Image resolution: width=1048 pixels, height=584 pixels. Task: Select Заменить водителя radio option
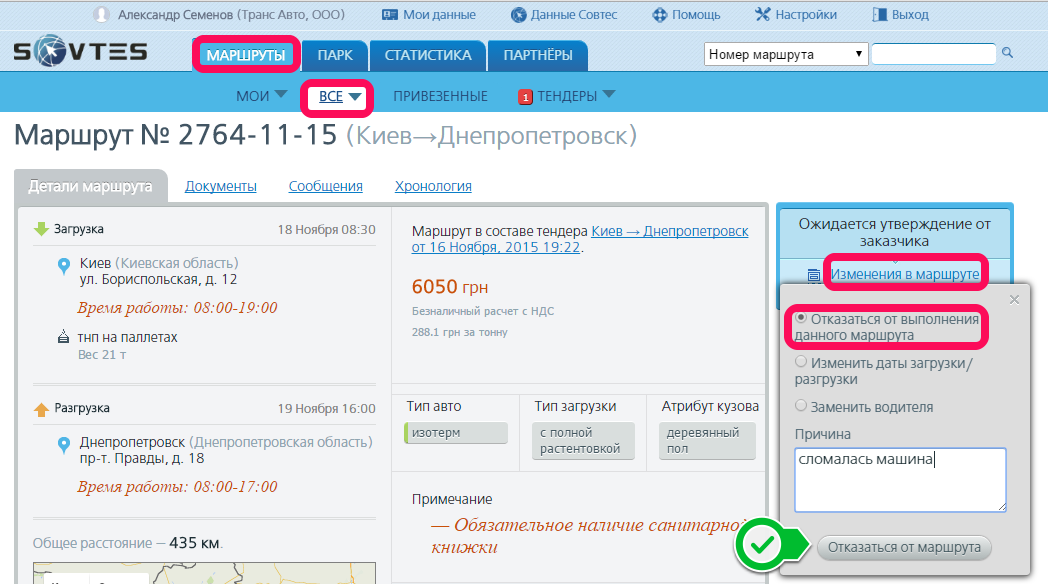801,406
